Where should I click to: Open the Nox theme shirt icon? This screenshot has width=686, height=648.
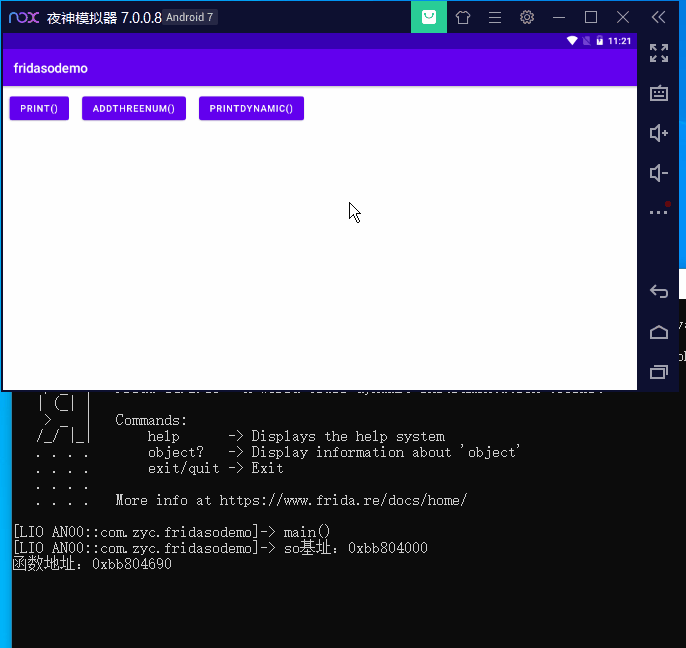[x=462, y=18]
